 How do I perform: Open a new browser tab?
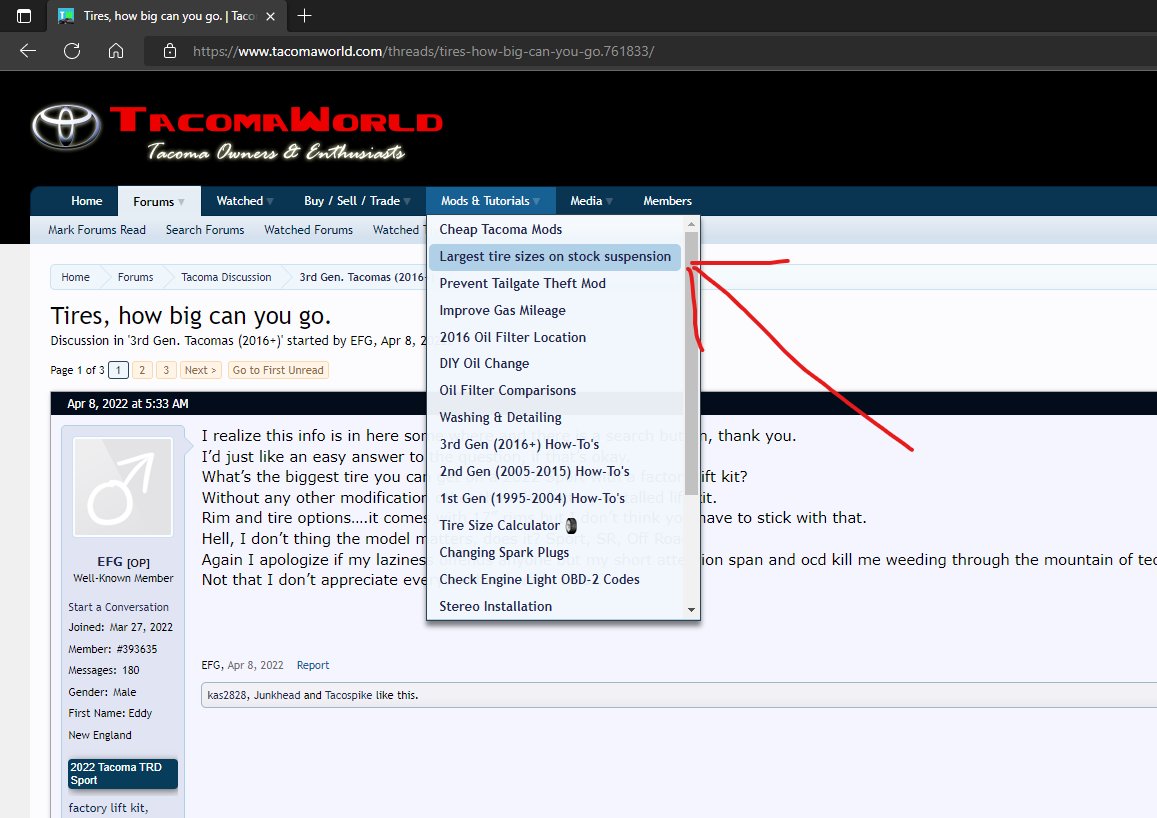(304, 15)
